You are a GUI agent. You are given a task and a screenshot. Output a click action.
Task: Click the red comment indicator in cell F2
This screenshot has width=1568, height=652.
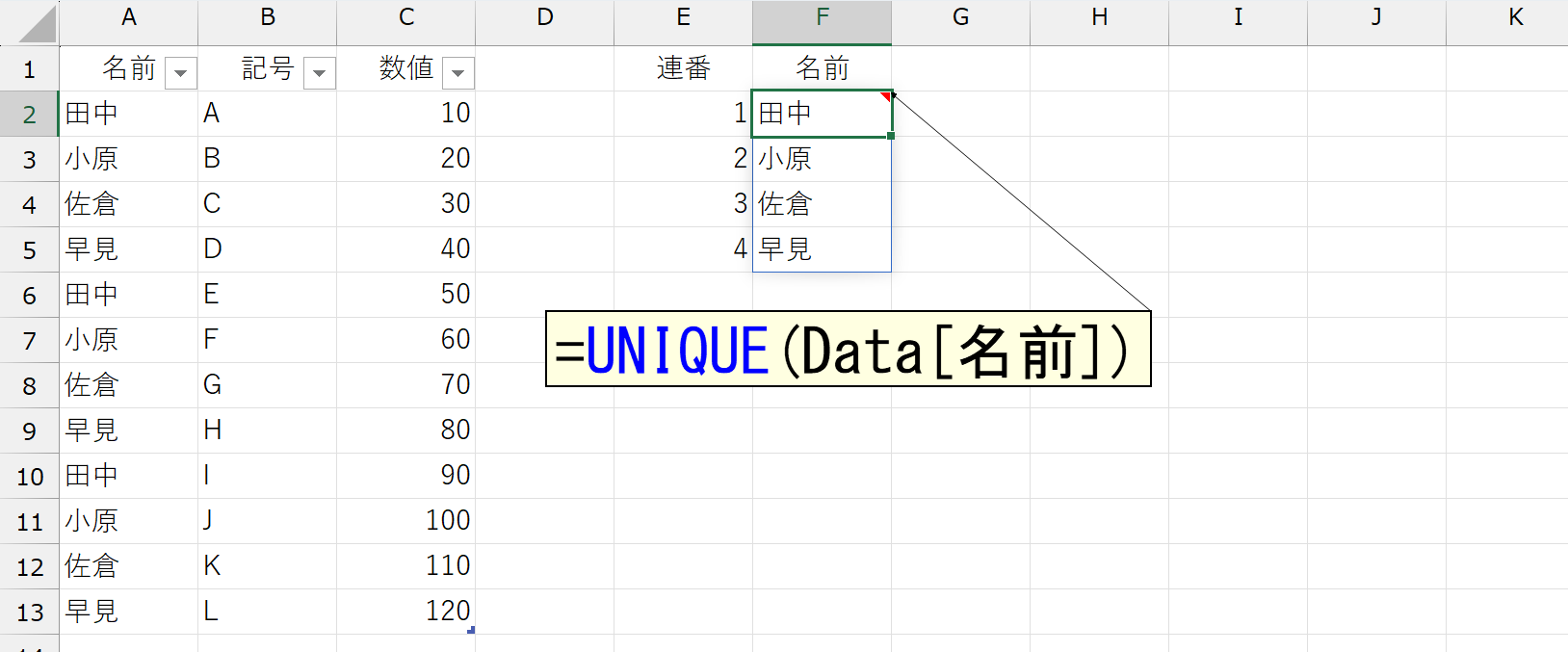886,96
